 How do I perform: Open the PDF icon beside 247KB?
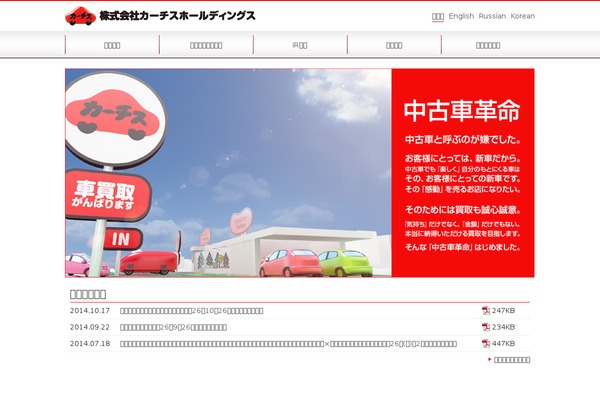tap(486, 310)
